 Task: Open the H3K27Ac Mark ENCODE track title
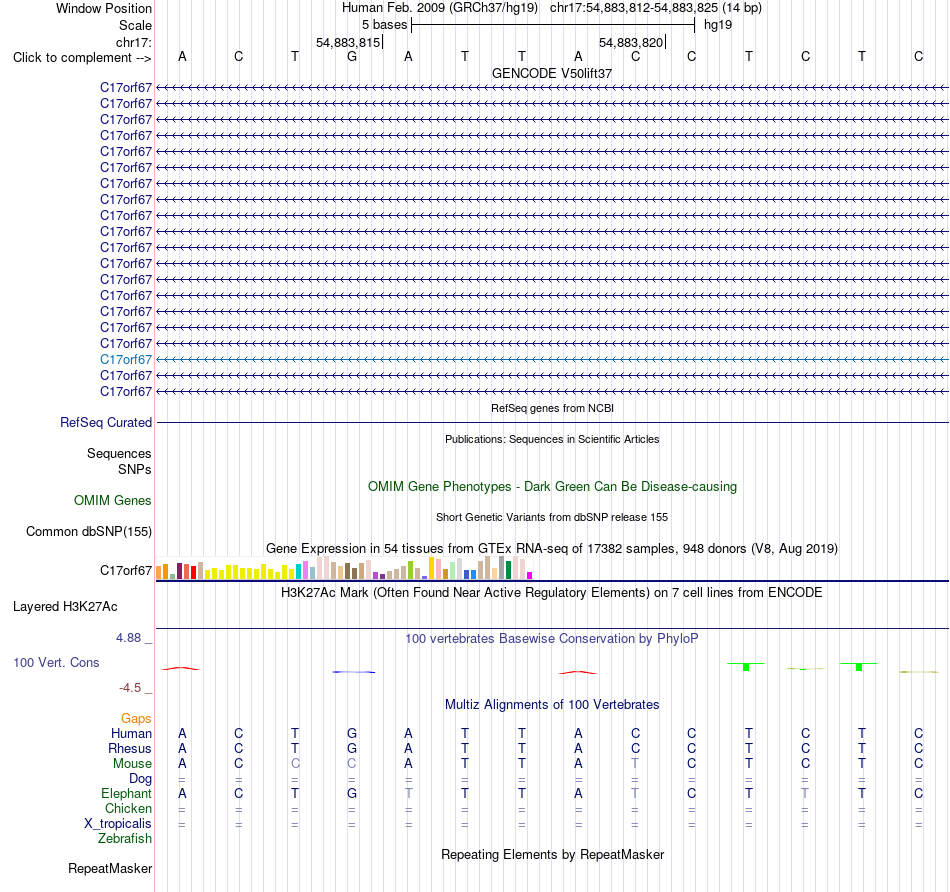551,593
